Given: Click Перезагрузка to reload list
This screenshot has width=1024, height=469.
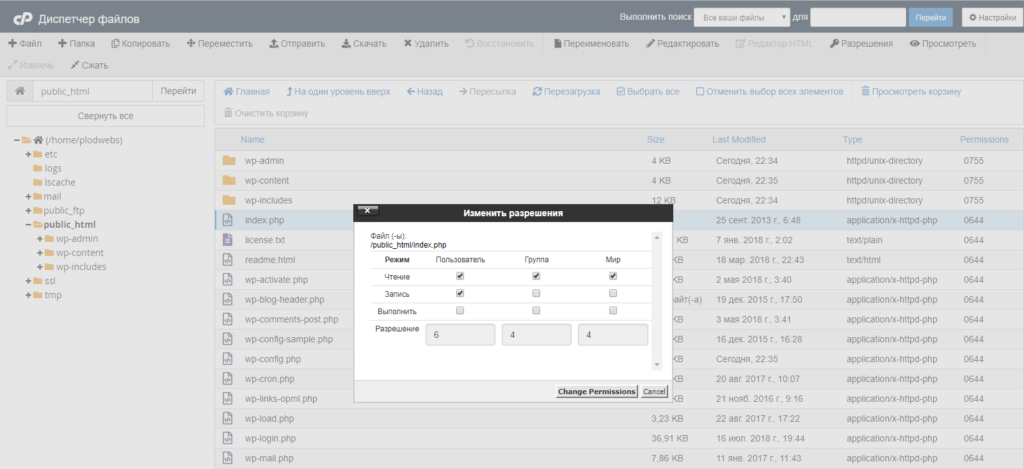Looking at the screenshot, I should tap(566, 91).
